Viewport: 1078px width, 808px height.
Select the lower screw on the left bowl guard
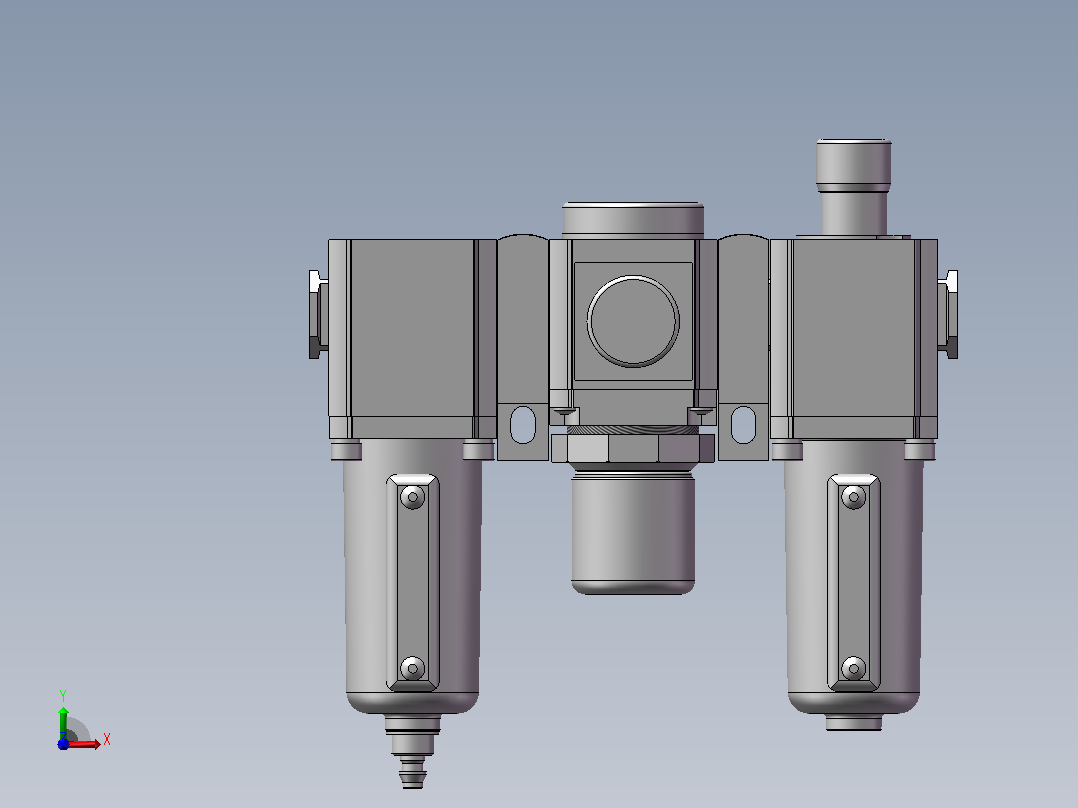pos(412,668)
